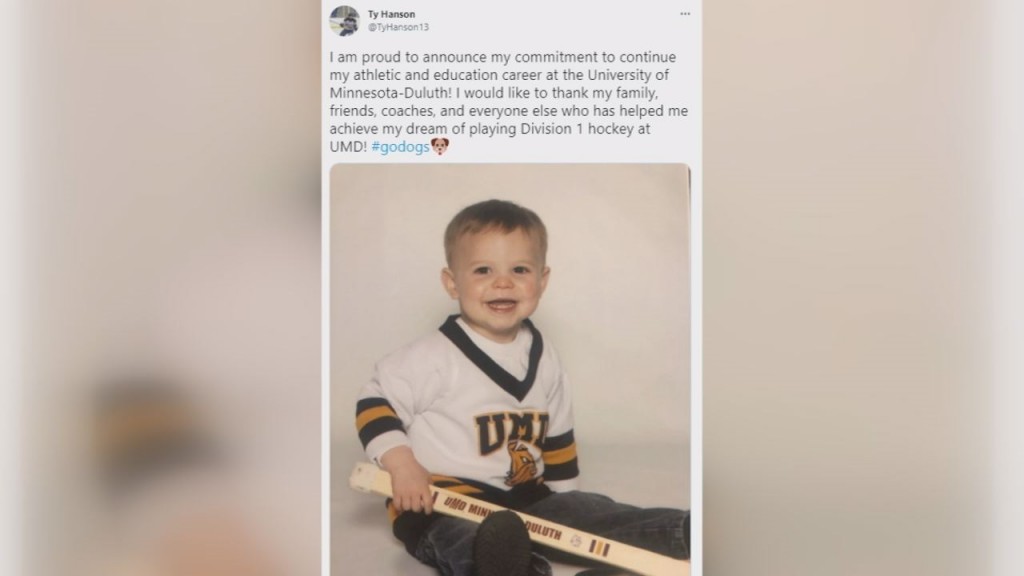Click the striped sticker on the stick blade
Screen dimensions: 1024x576
pos(600,547)
